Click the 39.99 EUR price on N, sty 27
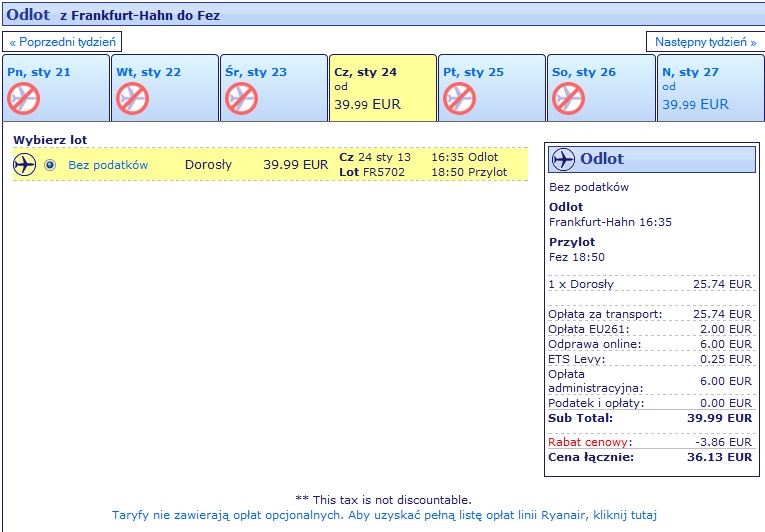The height and width of the screenshot is (532, 765). pos(695,104)
